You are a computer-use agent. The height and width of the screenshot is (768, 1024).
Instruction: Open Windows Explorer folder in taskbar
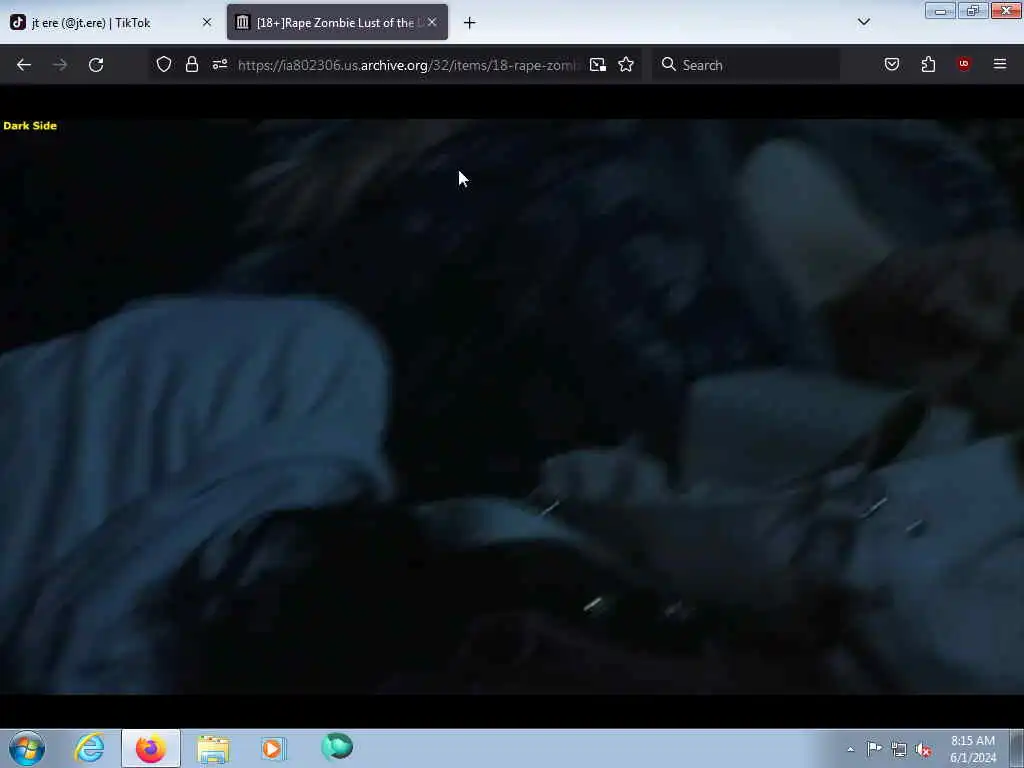[x=213, y=748]
